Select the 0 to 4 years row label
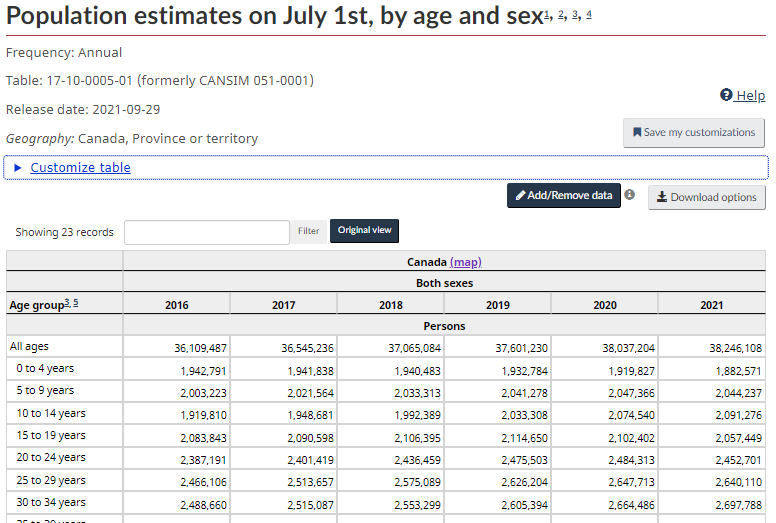 point(45,368)
